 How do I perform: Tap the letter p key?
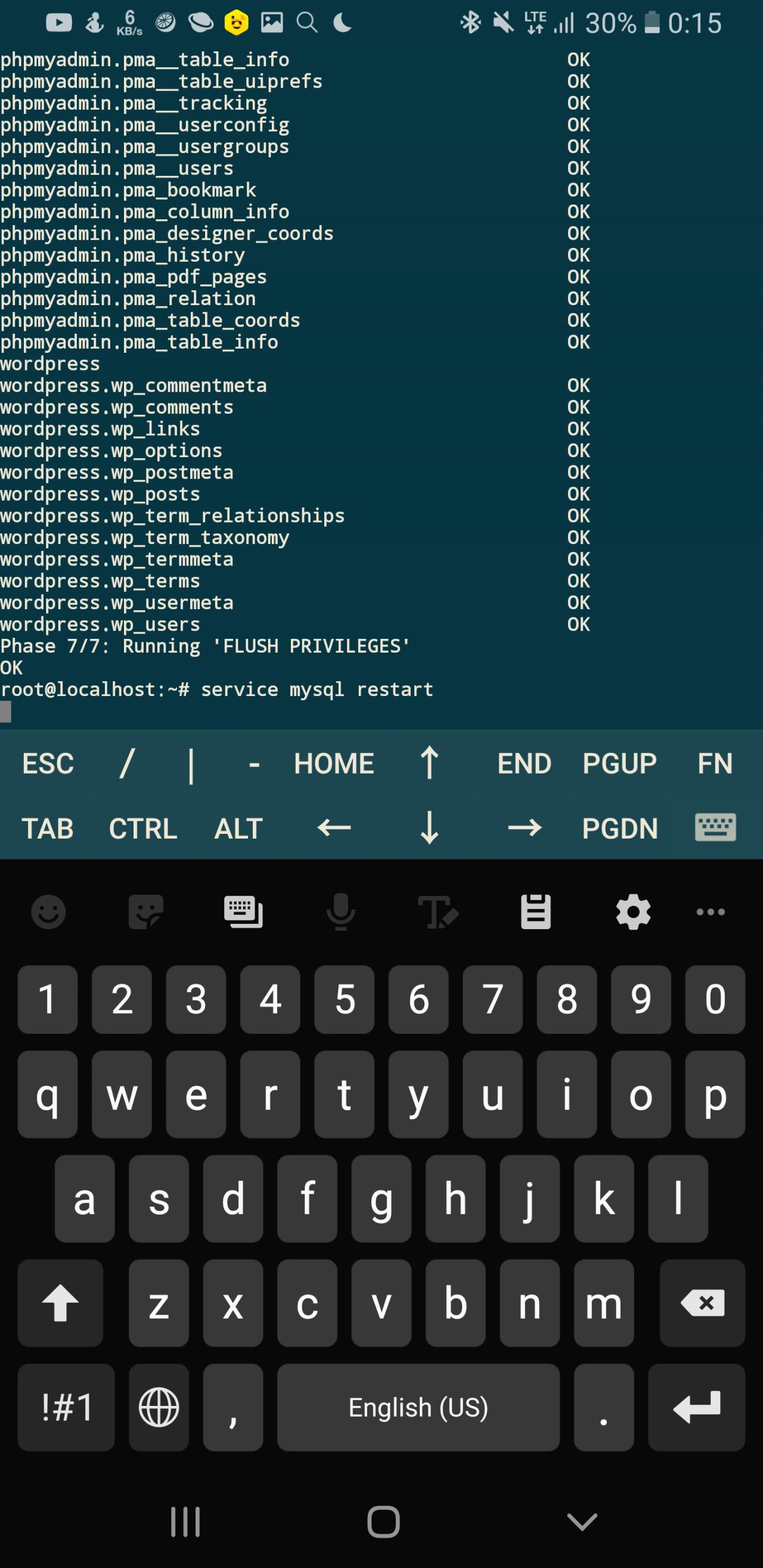(x=715, y=1094)
